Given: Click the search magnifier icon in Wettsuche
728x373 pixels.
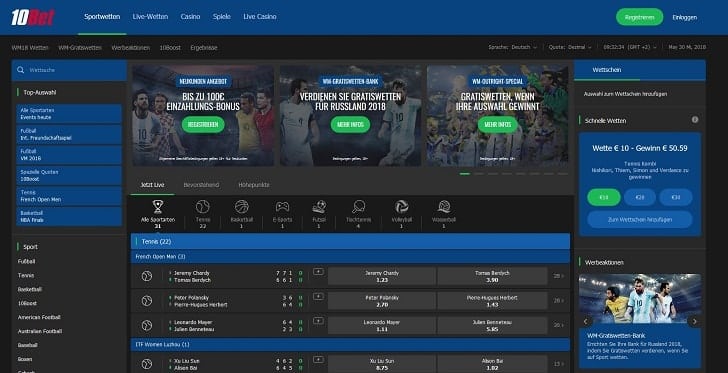Looking at the screenshot, I should tap(20, 70).
